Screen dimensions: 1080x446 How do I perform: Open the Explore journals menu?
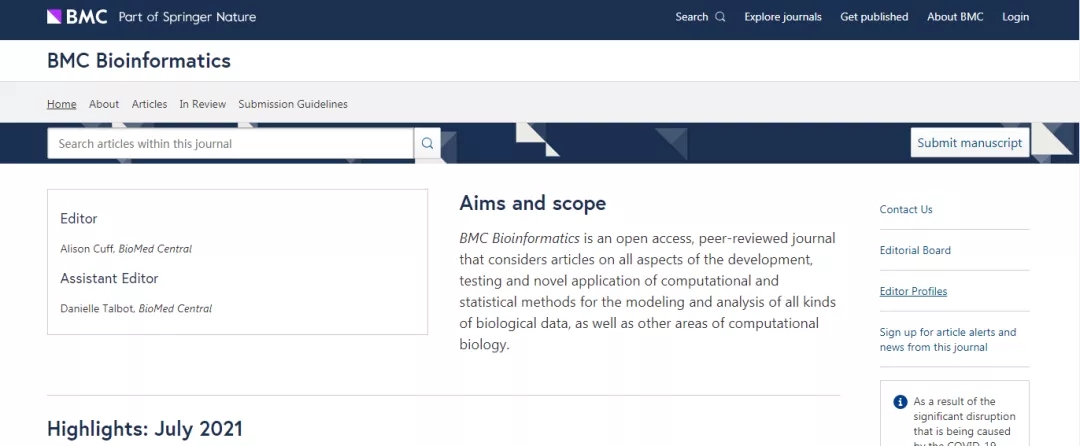(x=782, y=17)
